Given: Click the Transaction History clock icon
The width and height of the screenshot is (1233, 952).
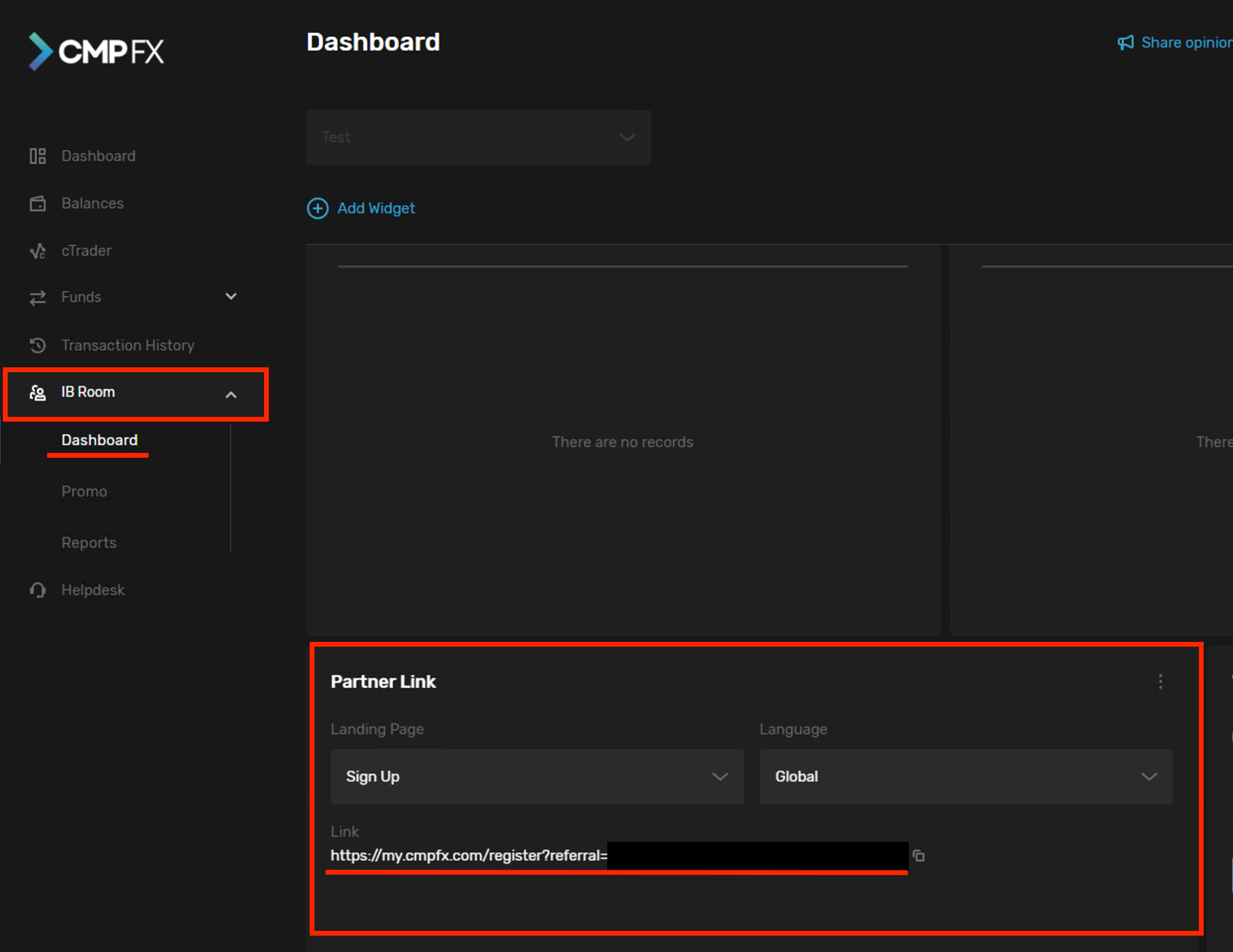Looking at the screenshot, I should [38, 345].
